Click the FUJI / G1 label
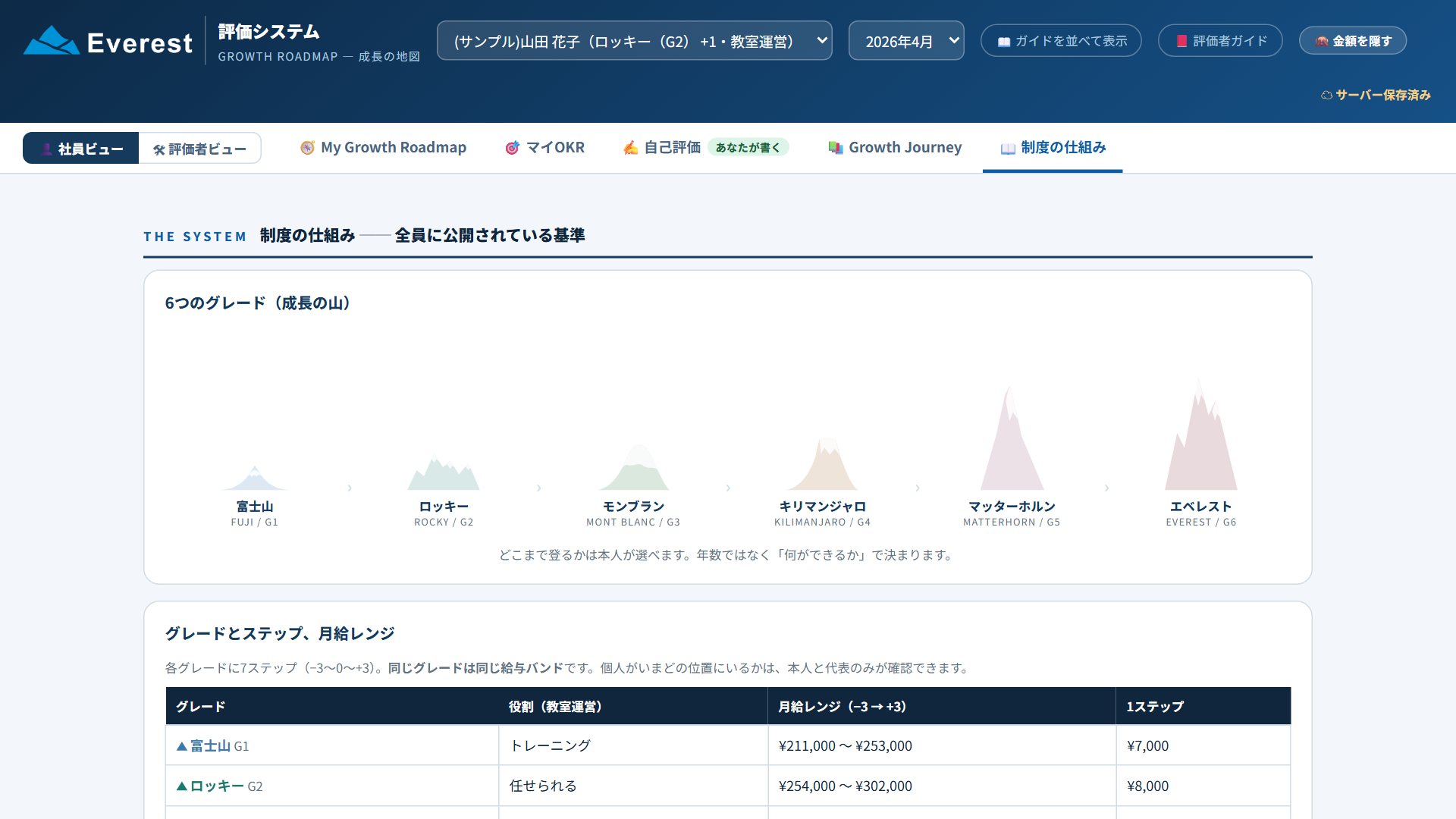This screenshot has height=819, width=1456. pos(255,522)
